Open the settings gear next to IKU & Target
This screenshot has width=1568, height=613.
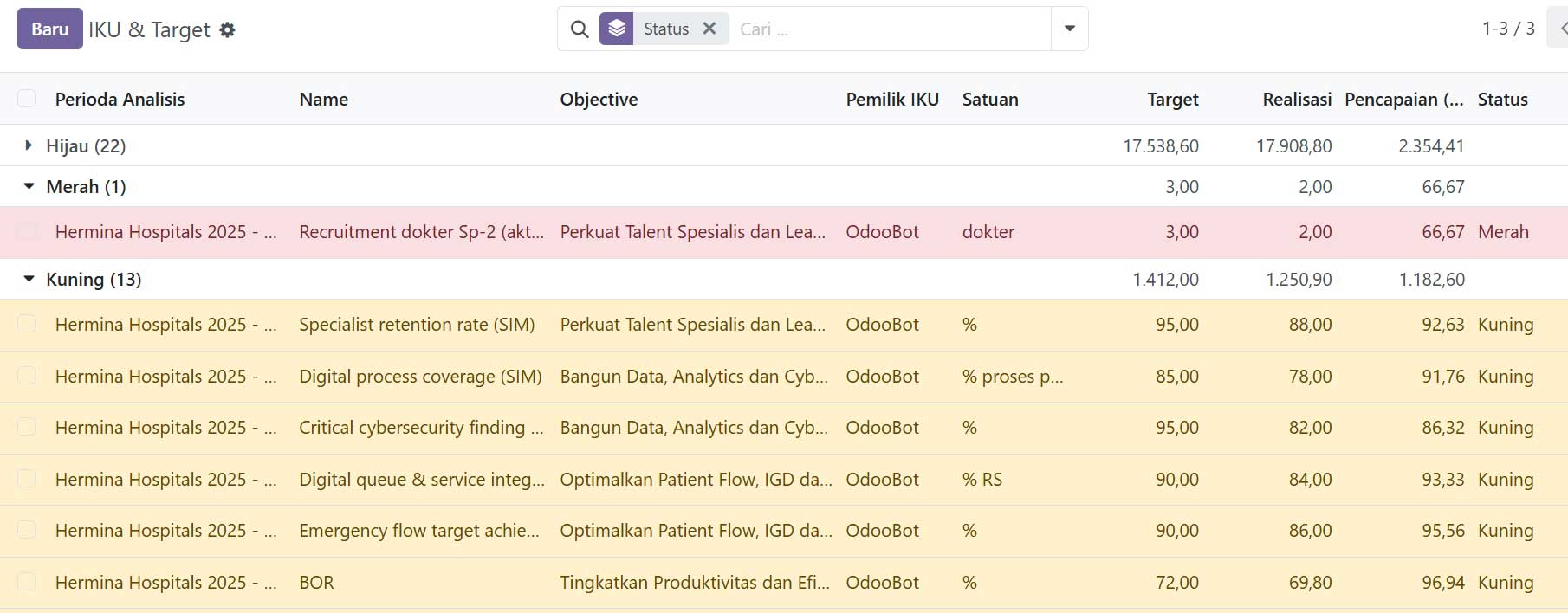coord(227,29)
